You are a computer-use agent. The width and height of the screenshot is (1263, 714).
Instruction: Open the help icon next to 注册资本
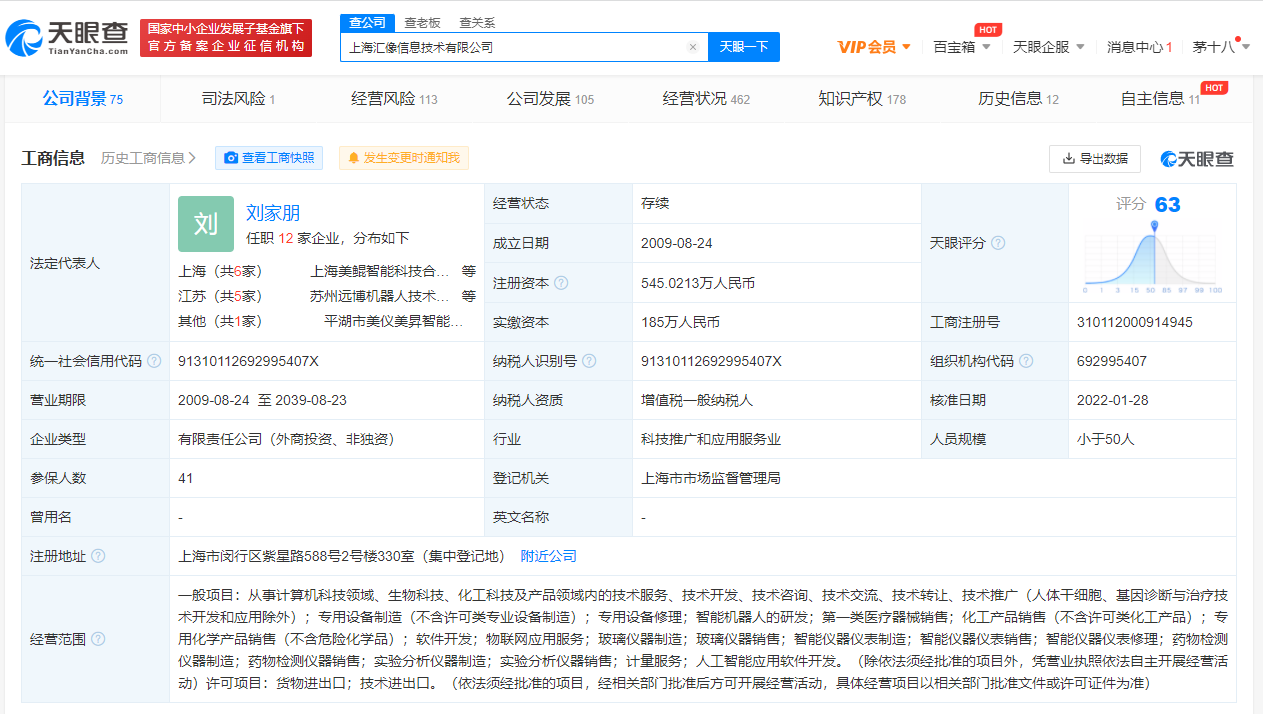(x=560, y=283)
